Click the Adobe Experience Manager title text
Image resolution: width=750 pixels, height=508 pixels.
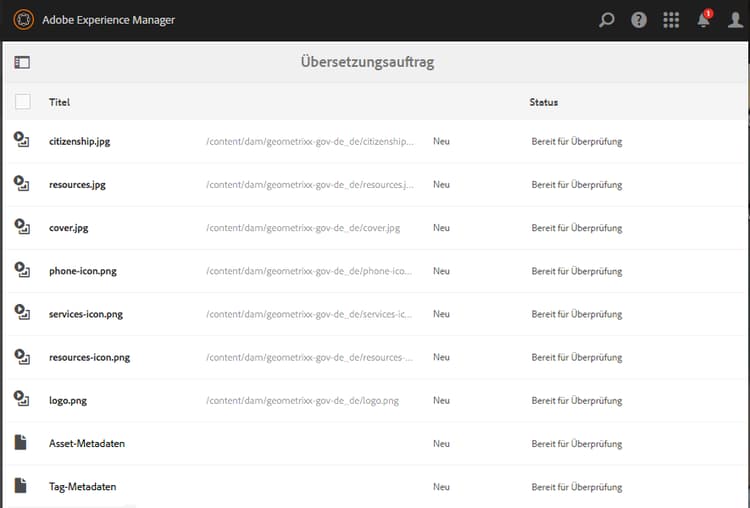(108, 20)
